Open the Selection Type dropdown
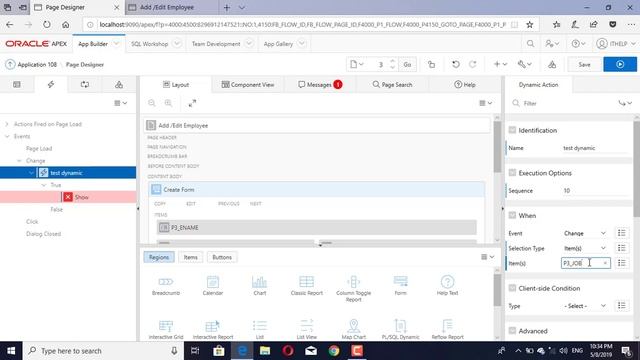Screen dimensions: 640x360 pos(585,248)
